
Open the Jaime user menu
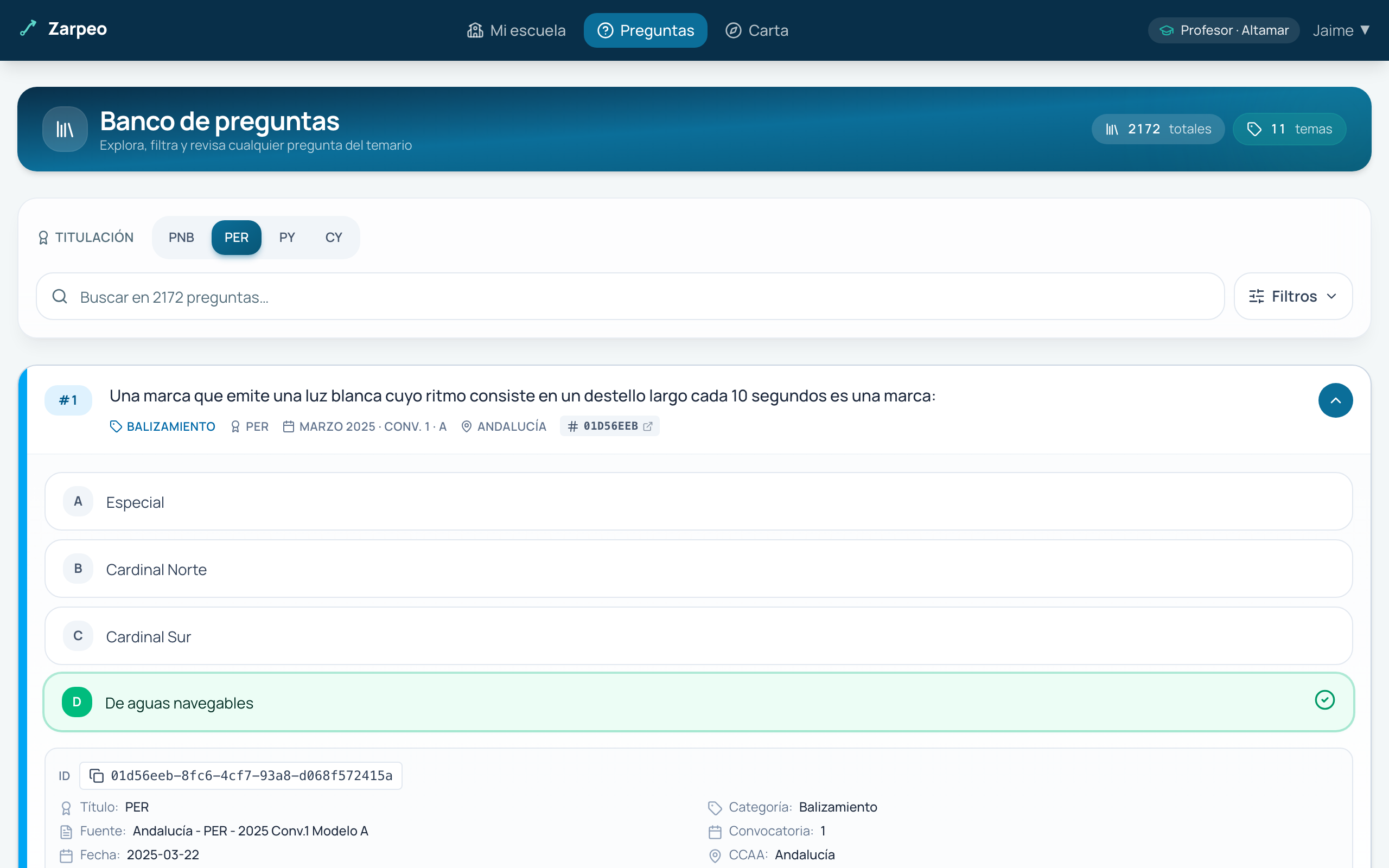pos(1341,30)
